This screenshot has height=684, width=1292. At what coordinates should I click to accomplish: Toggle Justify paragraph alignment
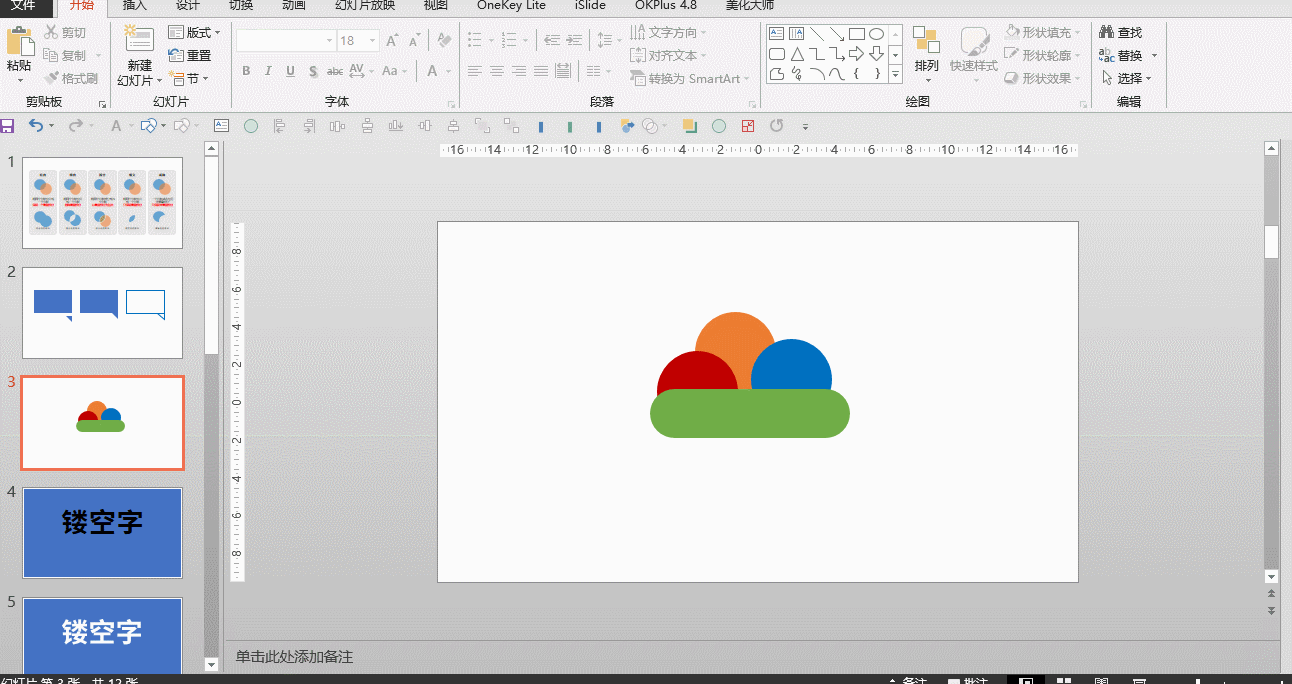541,71
